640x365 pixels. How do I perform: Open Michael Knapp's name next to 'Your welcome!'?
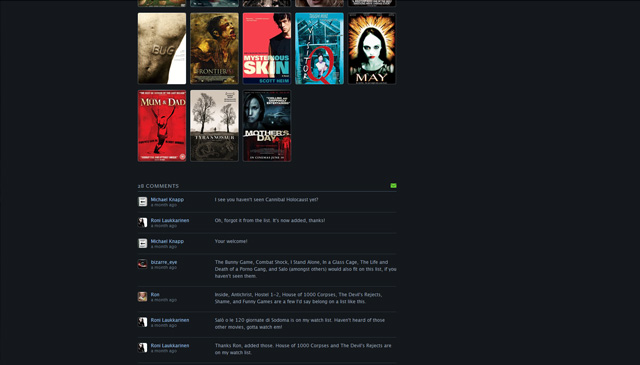point(167,241)
